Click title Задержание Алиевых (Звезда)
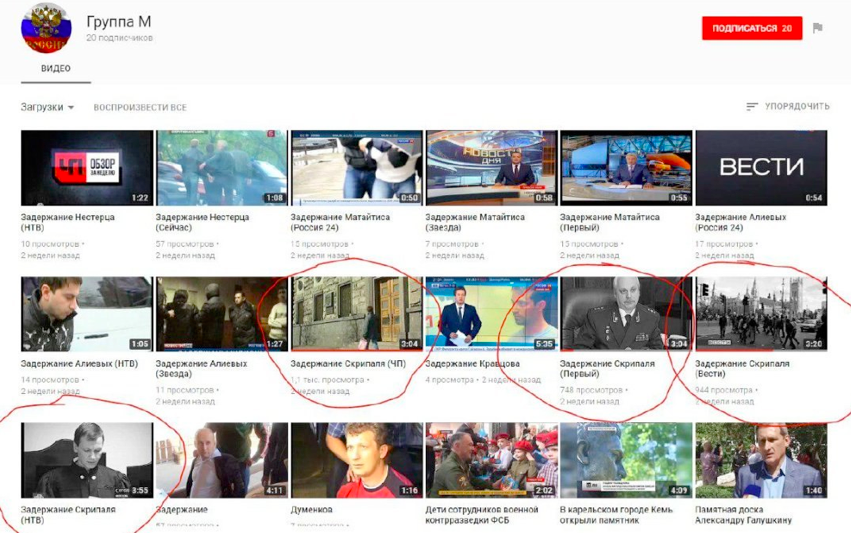Screen dimensions: 851x533 [201, 369]
